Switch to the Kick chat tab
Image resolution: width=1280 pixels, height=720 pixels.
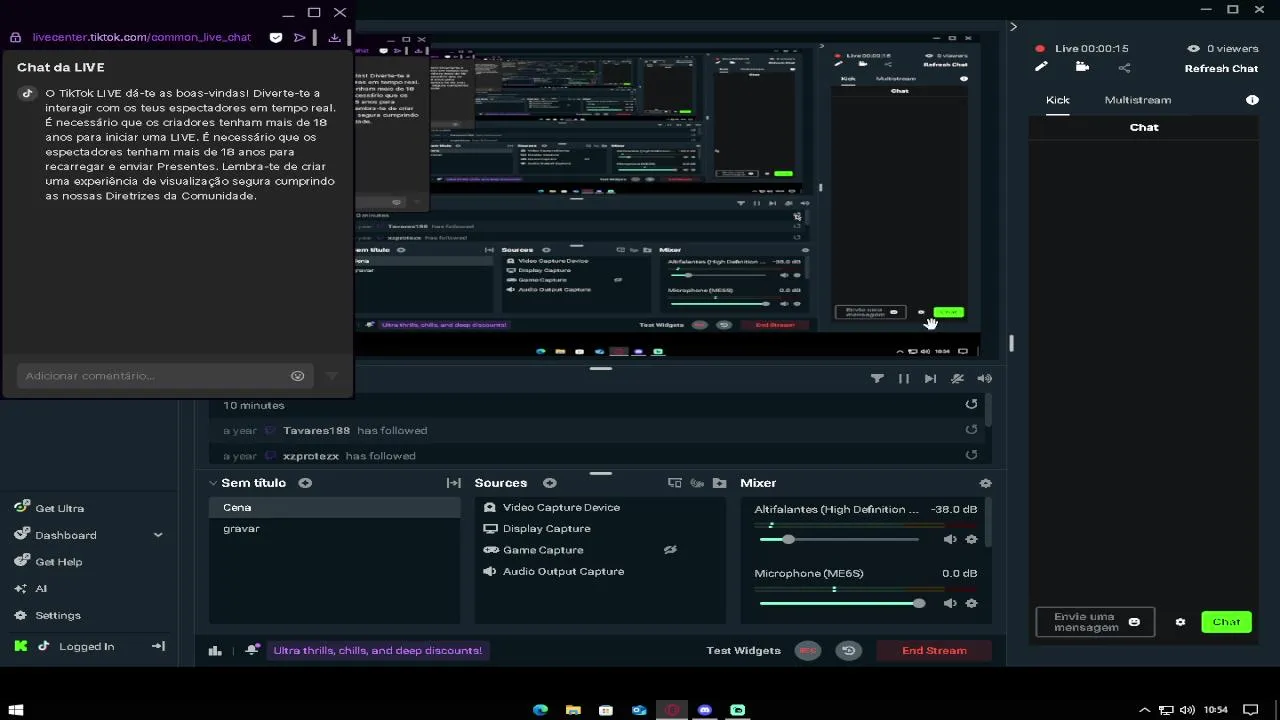(1057, 100)
